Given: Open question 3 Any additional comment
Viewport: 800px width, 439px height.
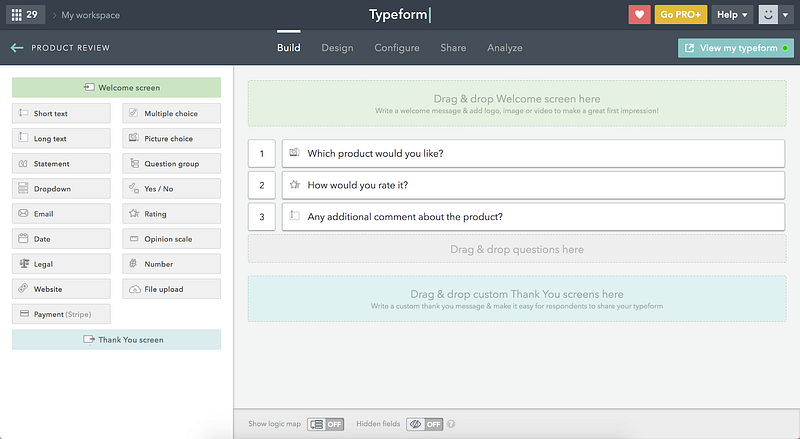Looking at the screenshot, I should pyautogui.click(x=533, y=216).
